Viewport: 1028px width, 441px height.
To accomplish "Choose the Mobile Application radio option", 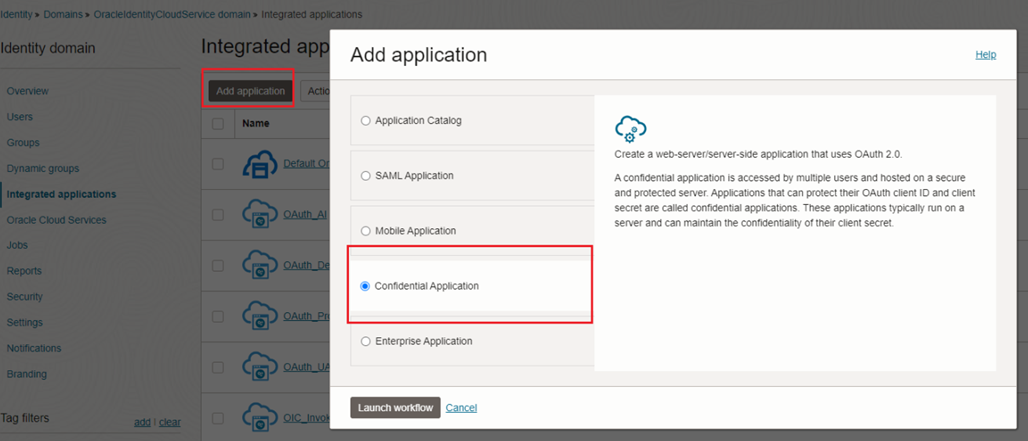I will (365, 231).
